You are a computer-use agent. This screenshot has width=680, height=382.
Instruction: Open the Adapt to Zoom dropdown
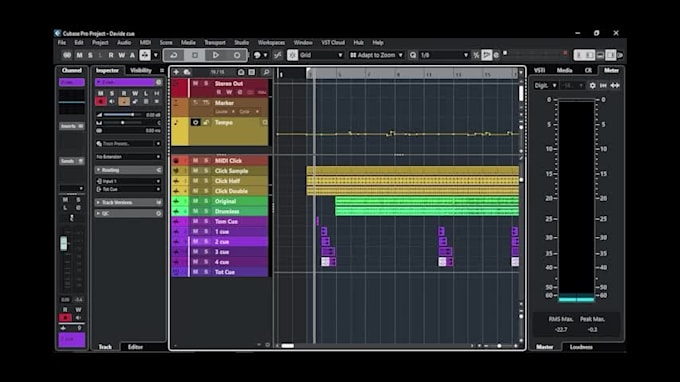tap(376, 55)
